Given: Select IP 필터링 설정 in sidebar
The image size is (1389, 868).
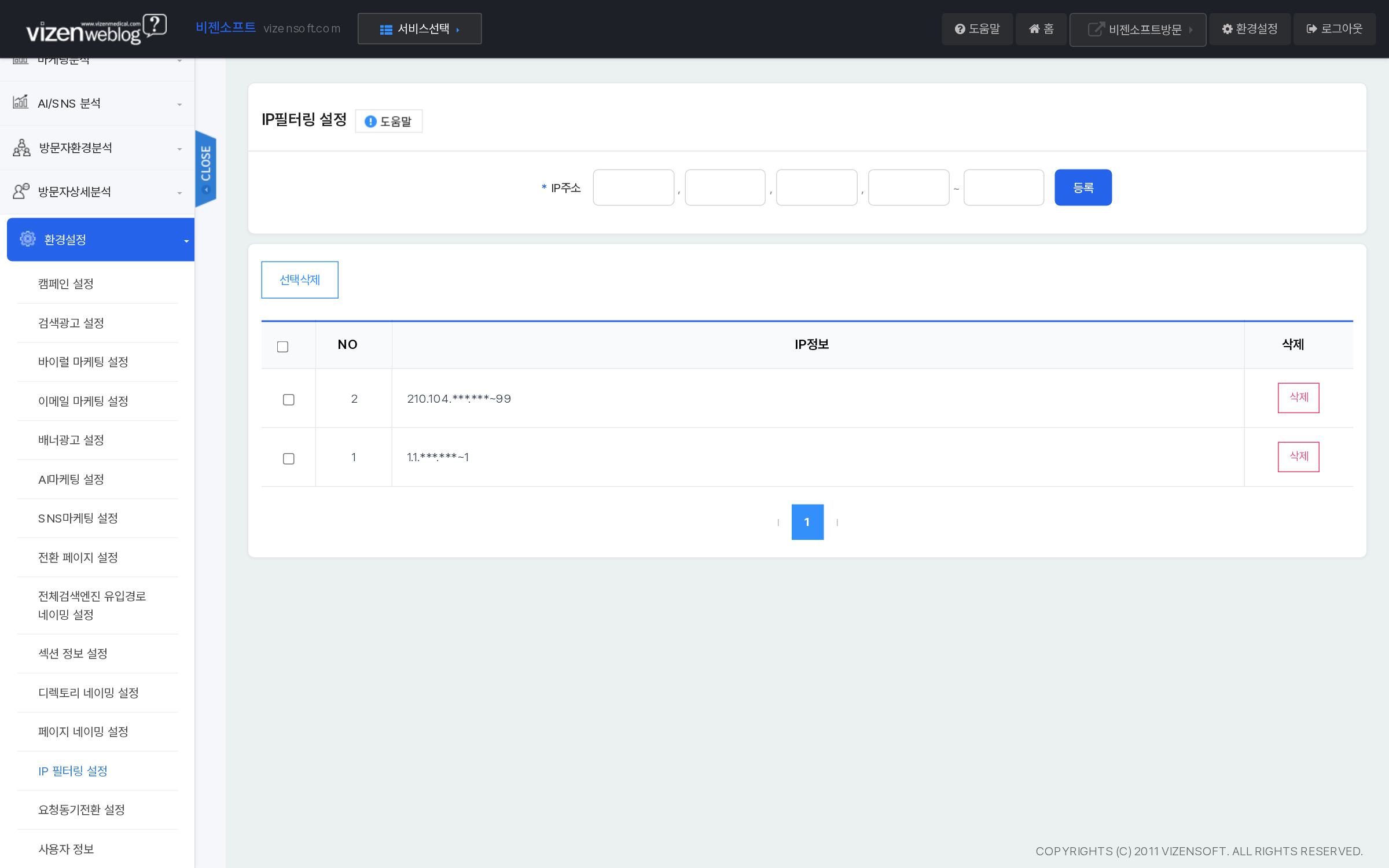Looking at the screenshot, I should tap(73, 771).
